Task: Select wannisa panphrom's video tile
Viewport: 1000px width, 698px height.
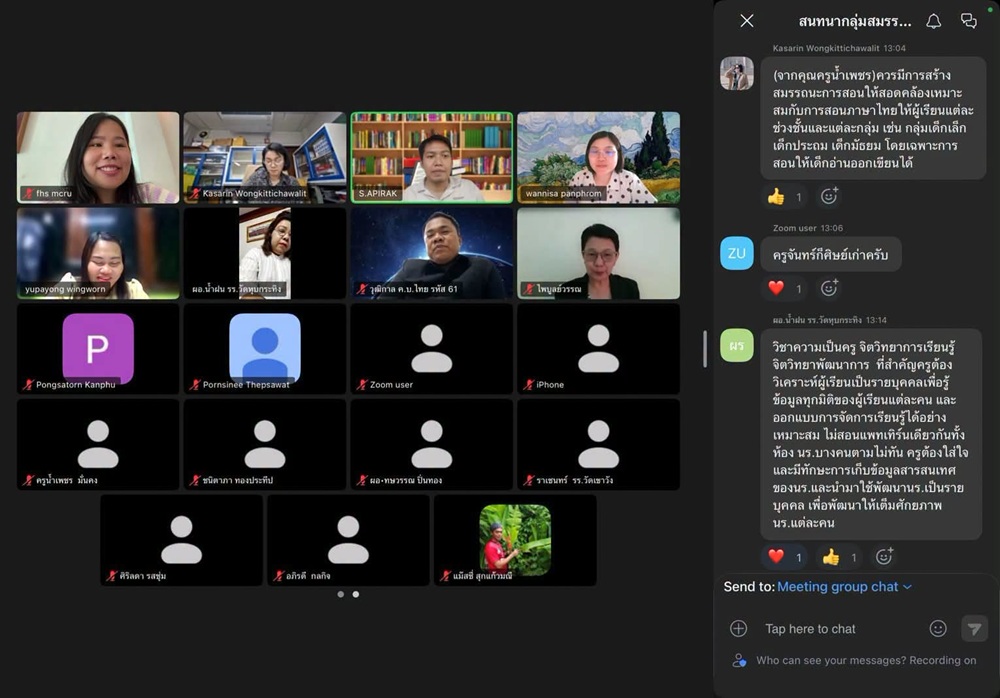Action: point(598,158)
